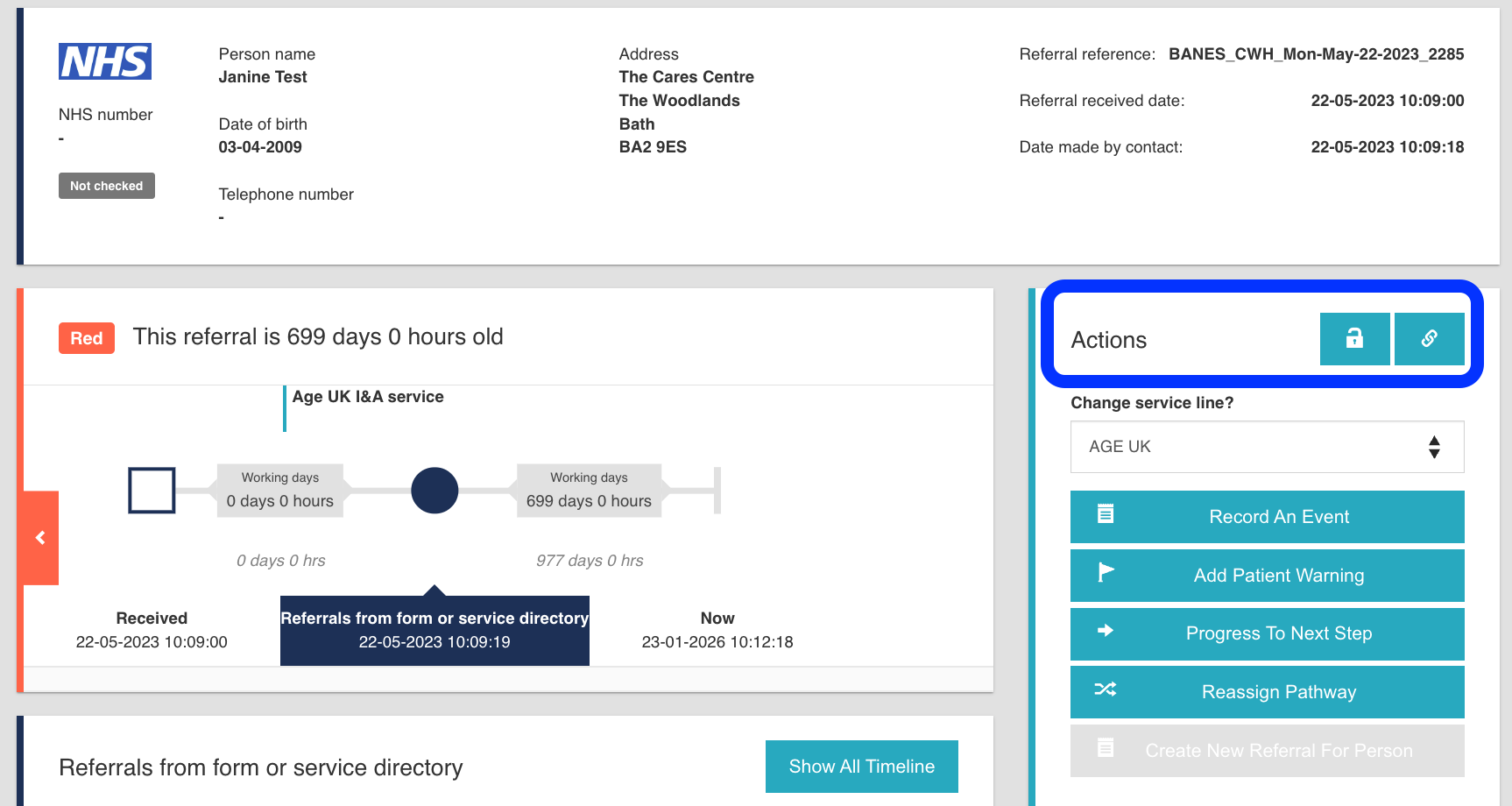
Task: Click the document icon on Create New Referral
Action: point(1106,748)
